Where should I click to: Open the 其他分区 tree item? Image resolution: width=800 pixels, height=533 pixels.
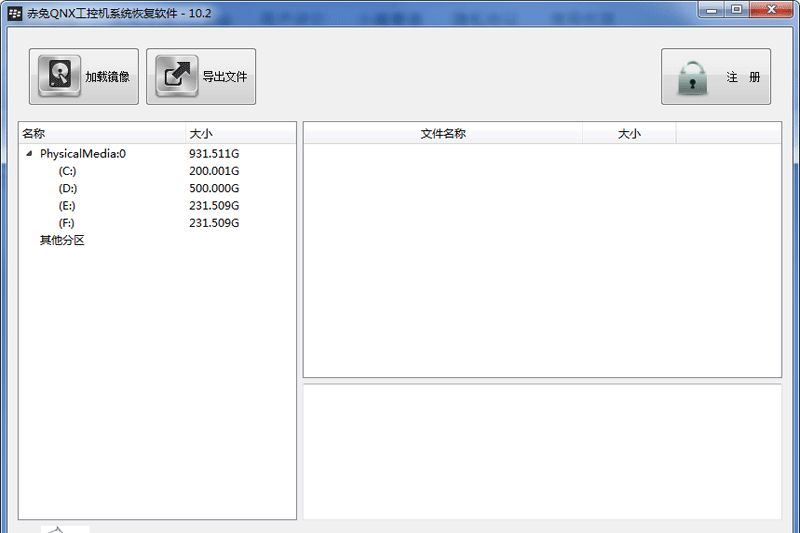tap(61, 240)
